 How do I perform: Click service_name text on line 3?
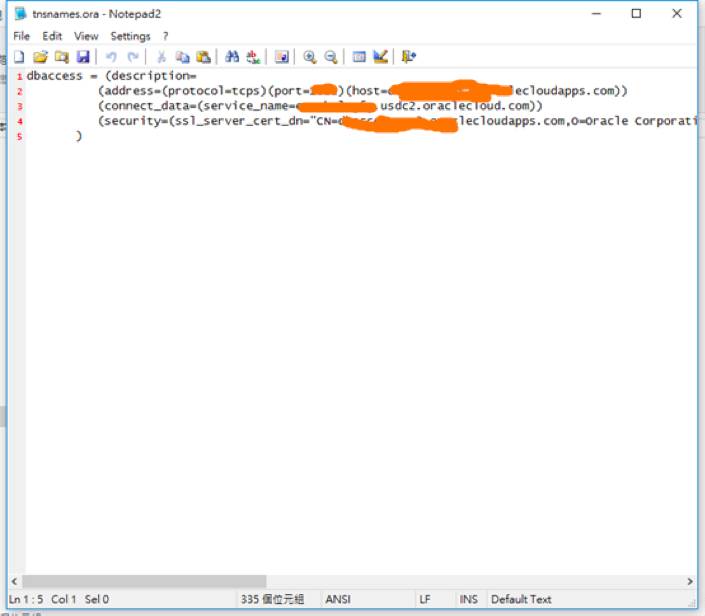[245, 106]
